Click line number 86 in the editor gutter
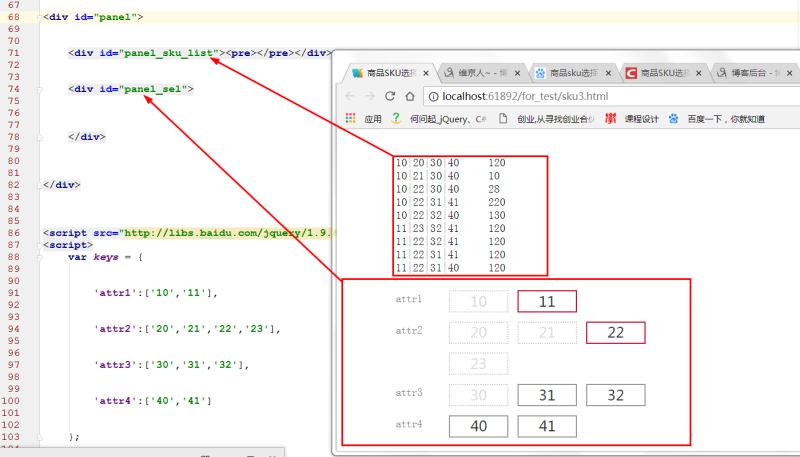The height and width of the screenshot is (457, 800). coord(14,233)
